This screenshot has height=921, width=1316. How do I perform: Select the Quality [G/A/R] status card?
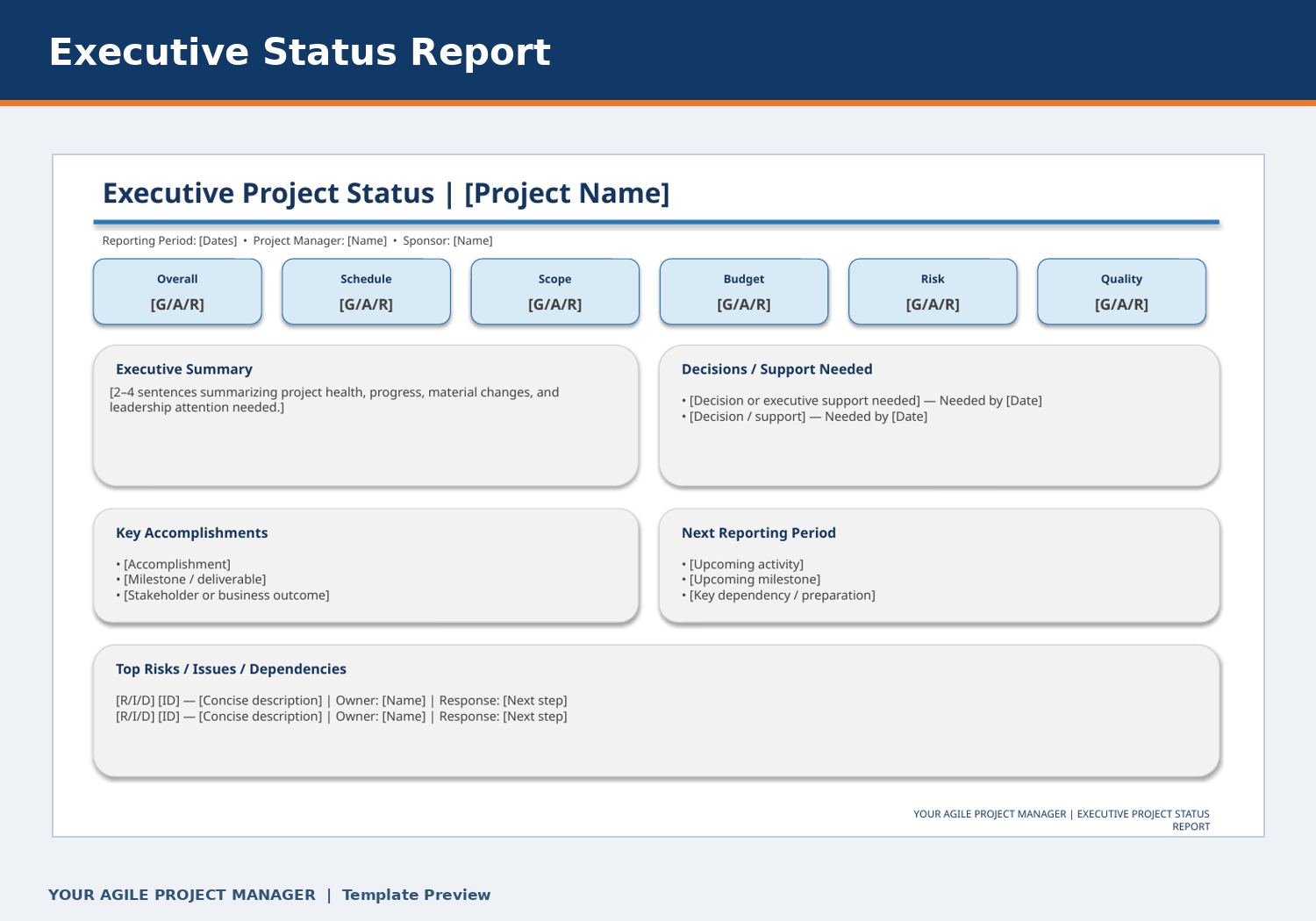click(x=1121, y=291)
